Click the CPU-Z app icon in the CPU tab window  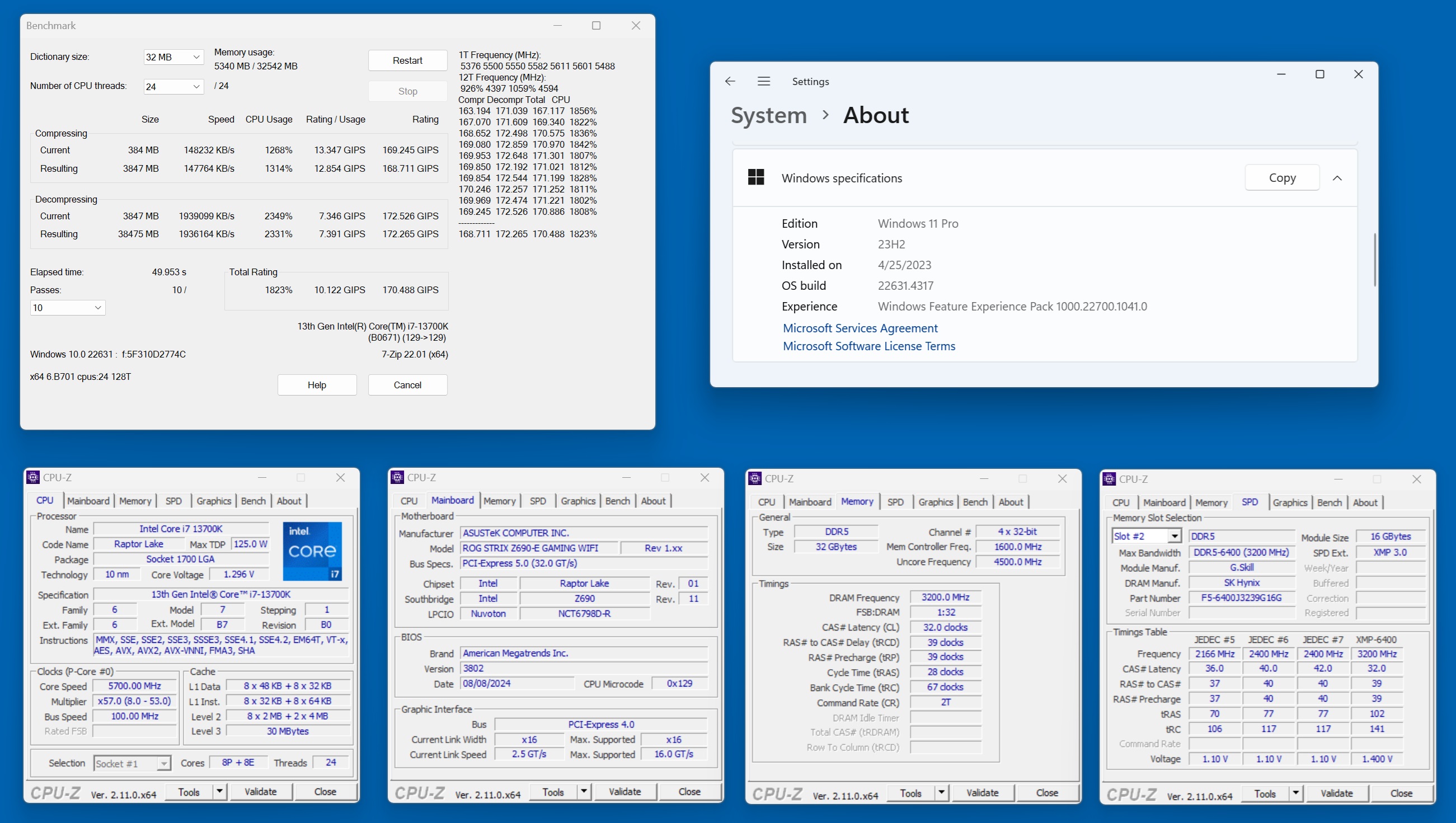33,478
